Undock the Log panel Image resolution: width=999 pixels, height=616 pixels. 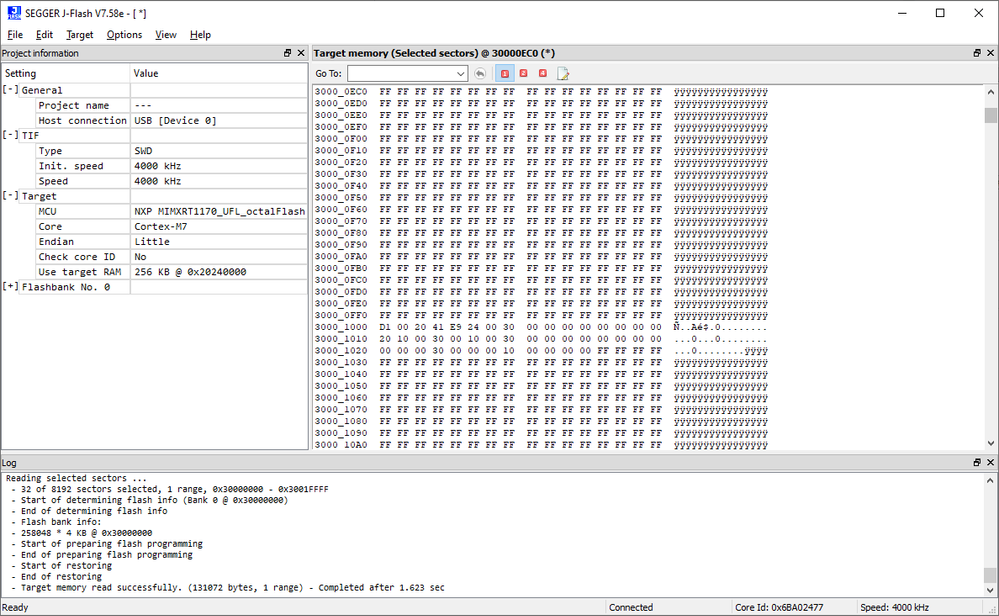tap(977, 462)
